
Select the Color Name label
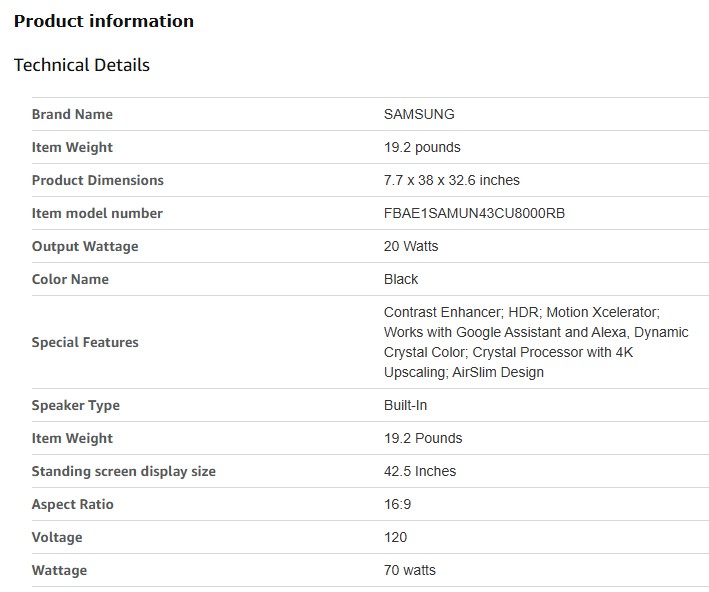[x=70, y=279]
